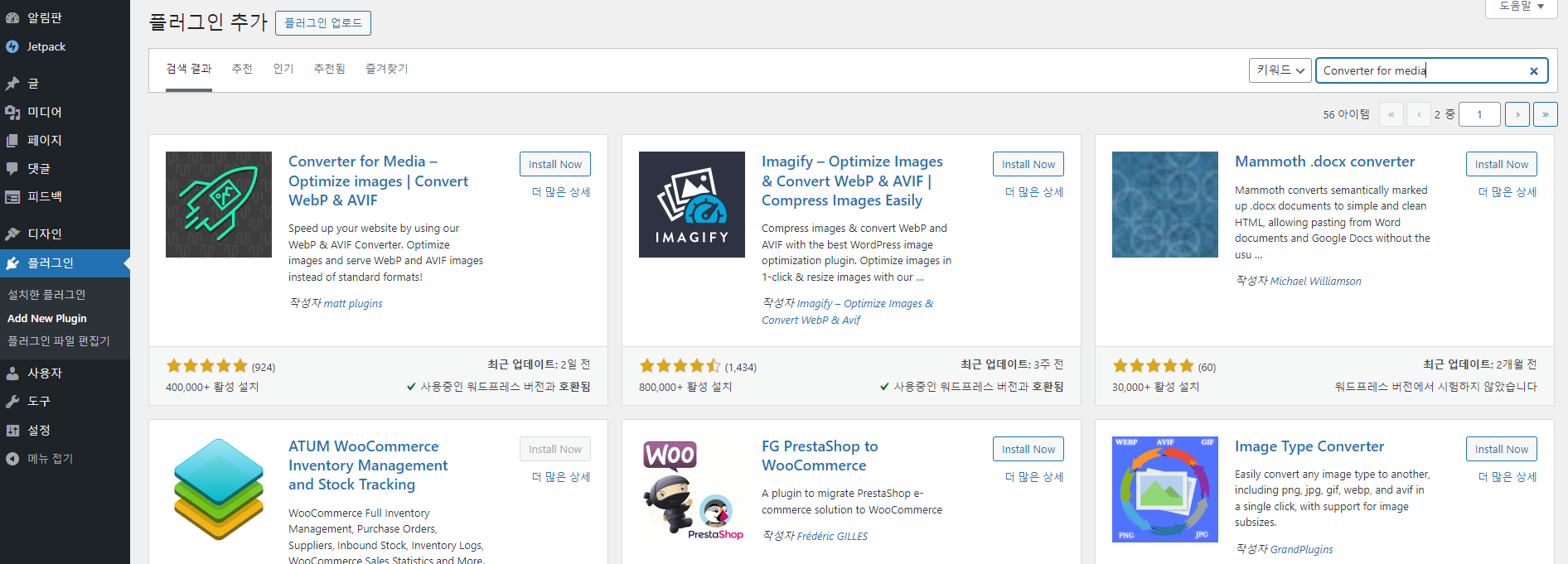Click 플러그인 업로드 button
Screen dimensions: 1568x564
(x=323, y=23)
